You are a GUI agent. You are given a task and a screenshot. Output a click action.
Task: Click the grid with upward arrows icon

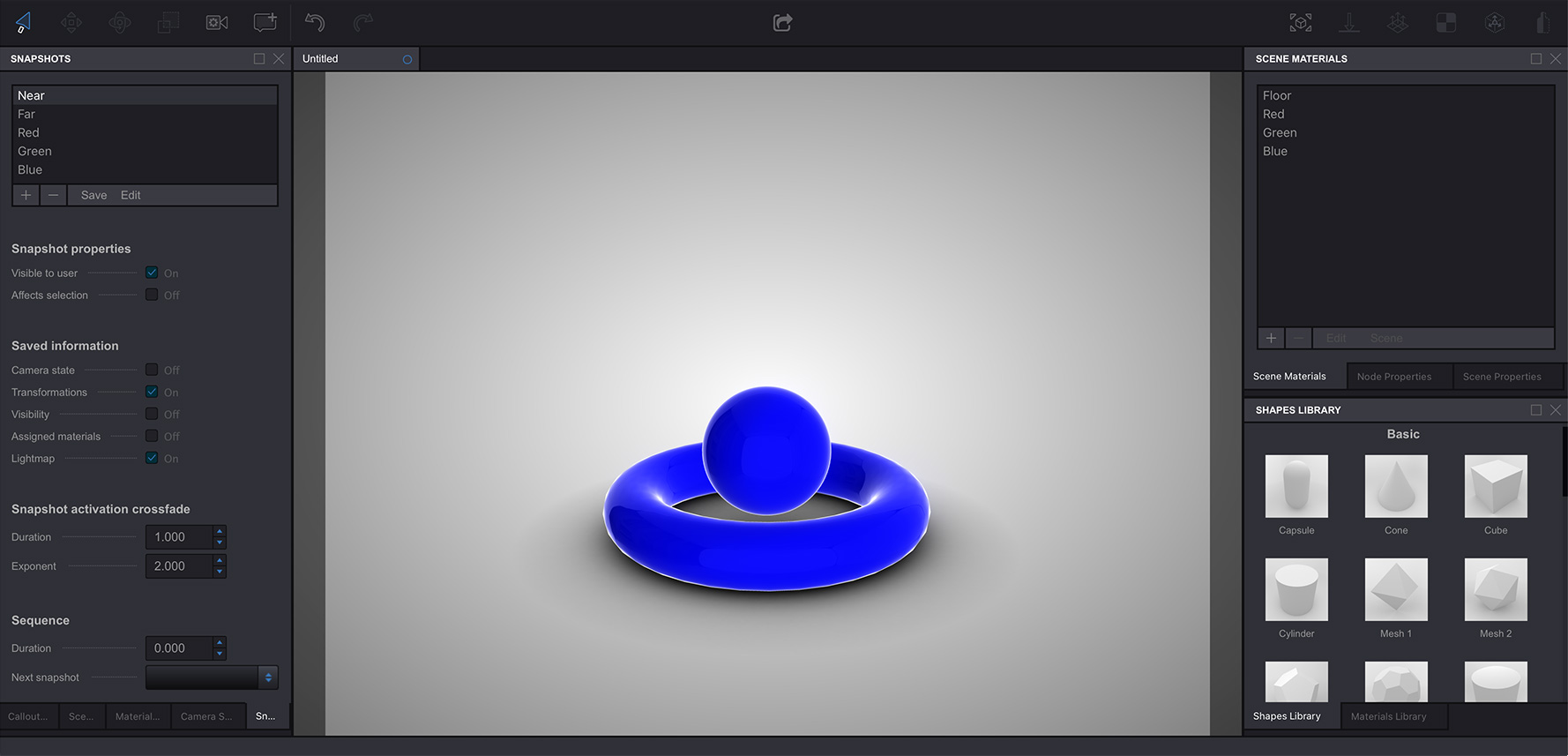(x=1398, y=22)
